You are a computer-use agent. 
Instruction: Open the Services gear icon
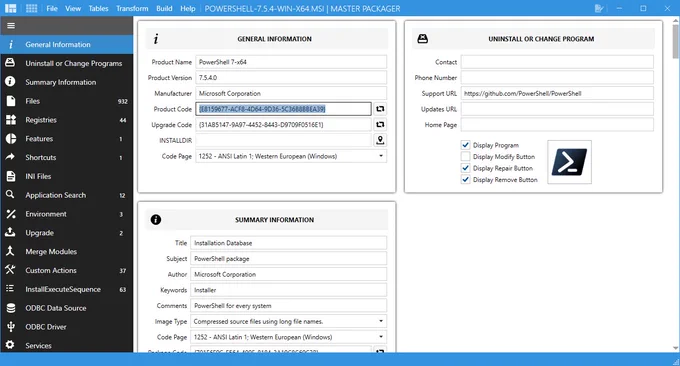[x=10, y=345]
